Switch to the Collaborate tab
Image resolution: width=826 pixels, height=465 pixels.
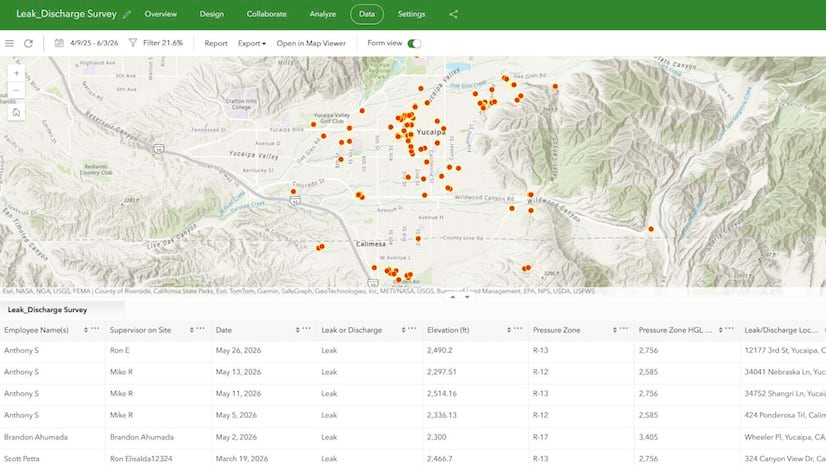[x=267, y=14]
